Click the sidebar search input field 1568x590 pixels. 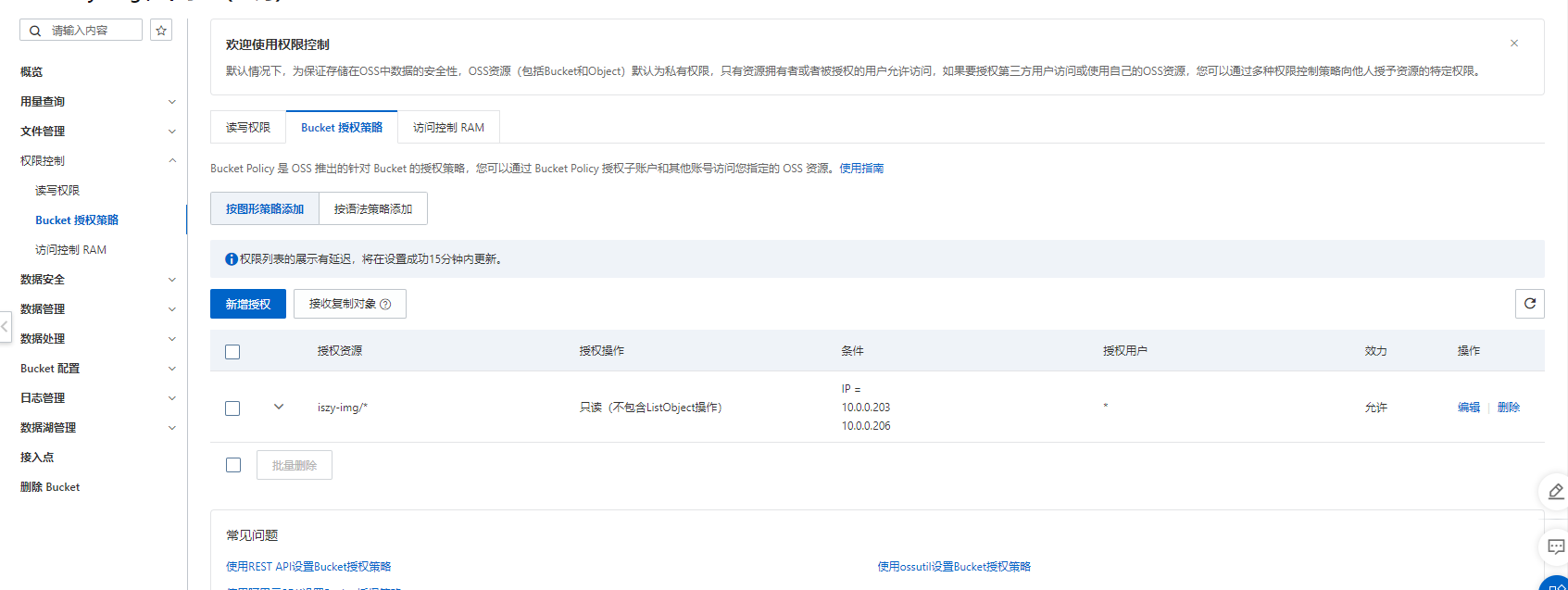pyautogui.click(x=93, y=31)
